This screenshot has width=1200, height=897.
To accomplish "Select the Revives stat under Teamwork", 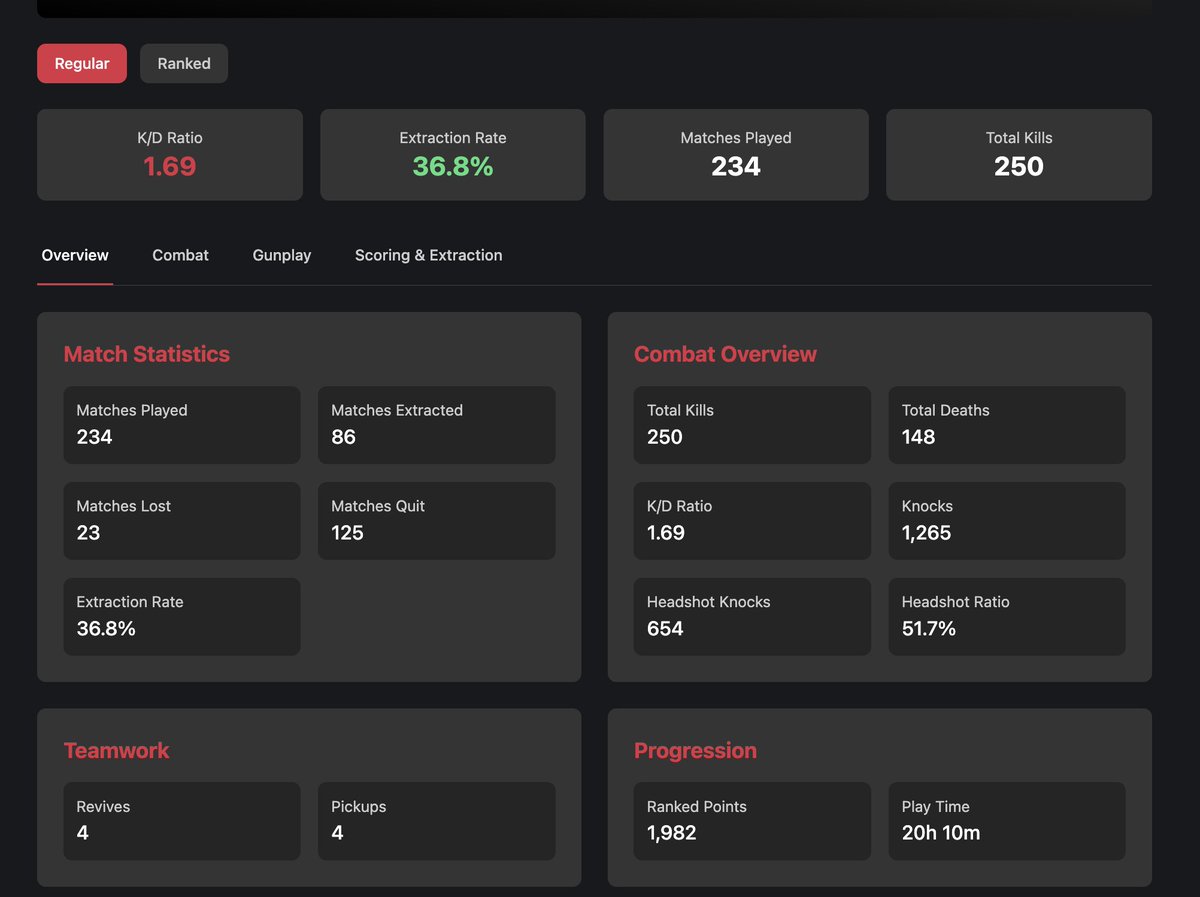I will pos(182,821).
